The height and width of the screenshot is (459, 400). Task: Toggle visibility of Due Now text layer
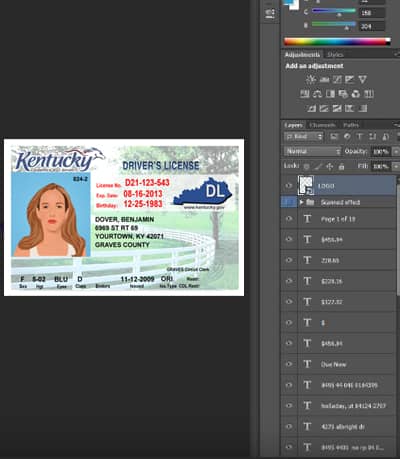(289, 364)
